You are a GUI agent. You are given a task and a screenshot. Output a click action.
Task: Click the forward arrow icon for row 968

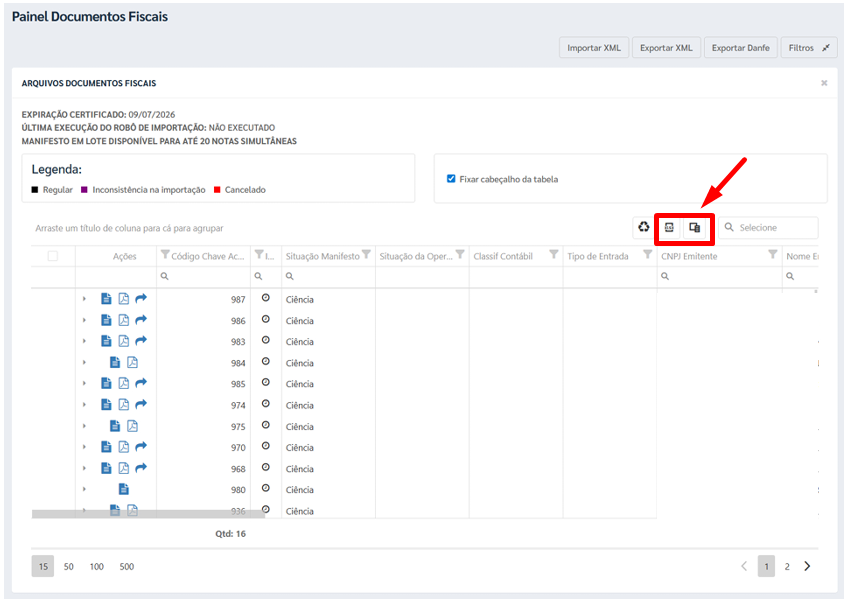point(141,468)
